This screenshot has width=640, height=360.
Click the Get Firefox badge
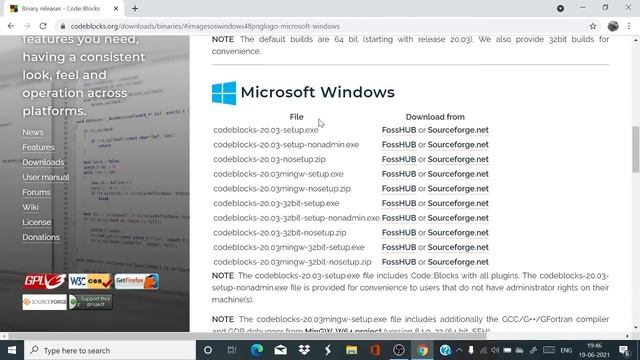(x=137, y=281)
